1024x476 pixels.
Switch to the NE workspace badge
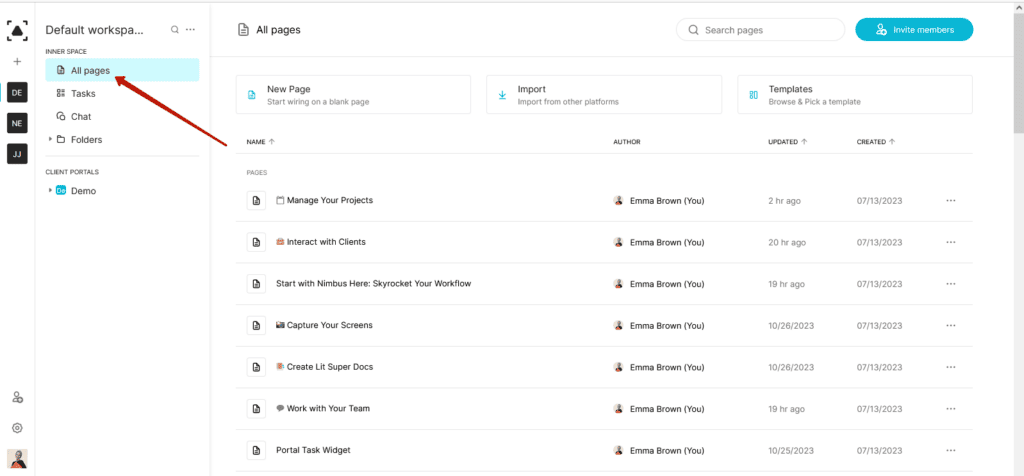[17, 123]
